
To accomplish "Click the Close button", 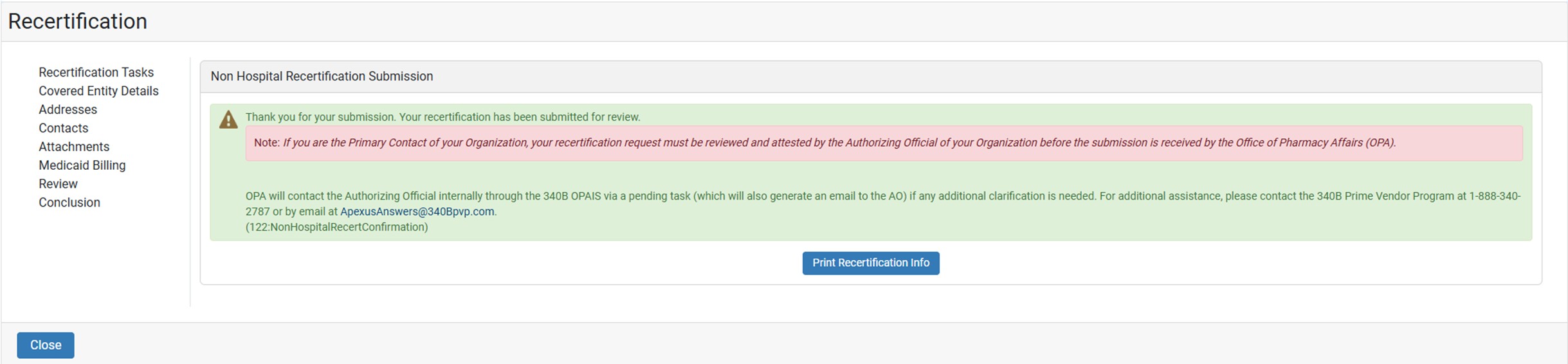I will (46, 345).
